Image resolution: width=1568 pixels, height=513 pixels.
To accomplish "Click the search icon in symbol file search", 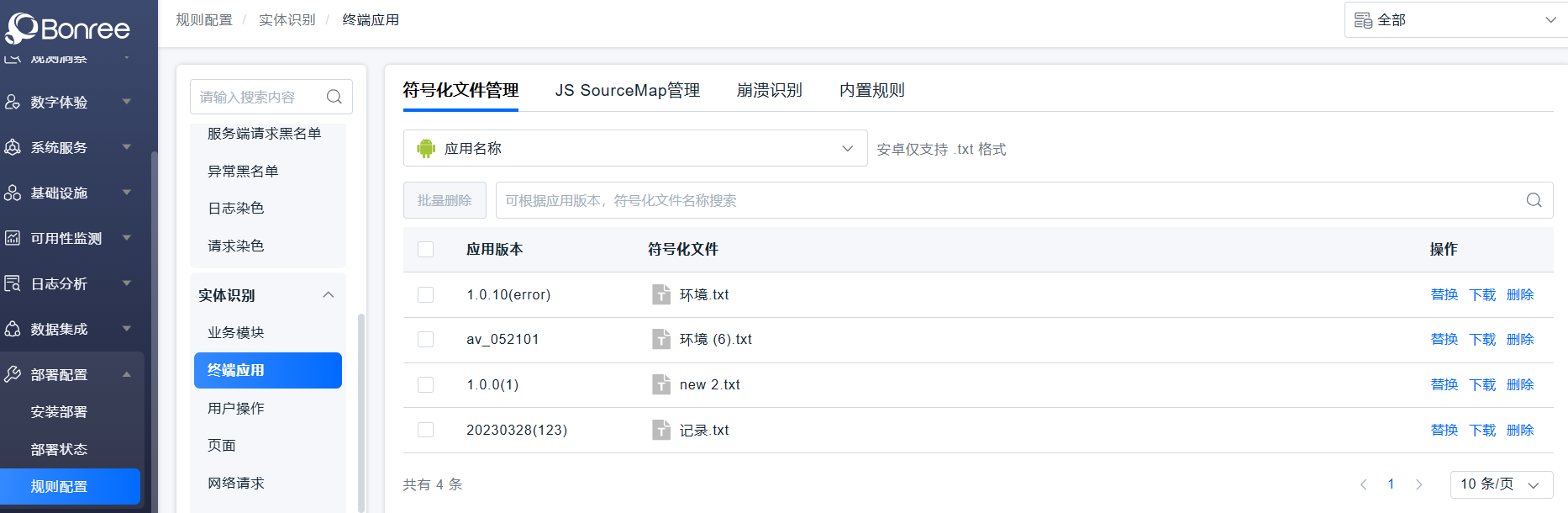I will click(x=1534, y=200).
